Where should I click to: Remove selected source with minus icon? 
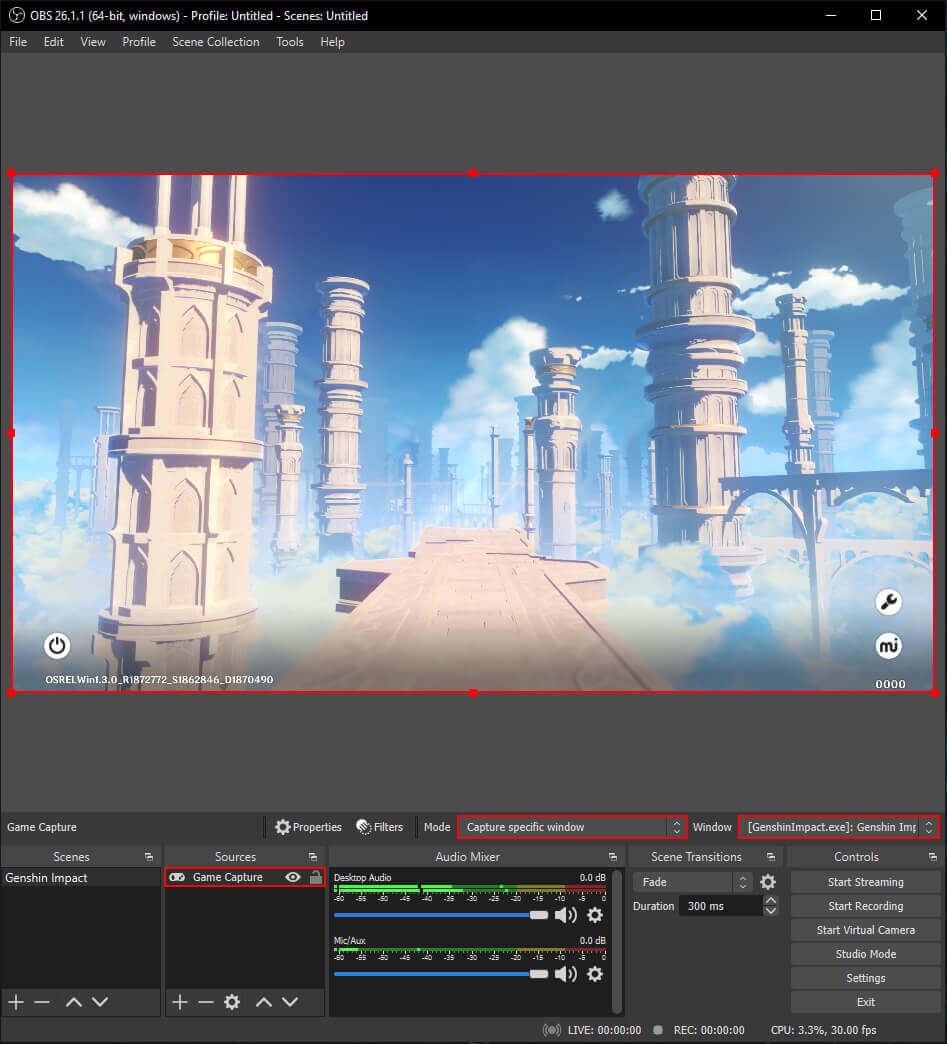click(206, 1002)
